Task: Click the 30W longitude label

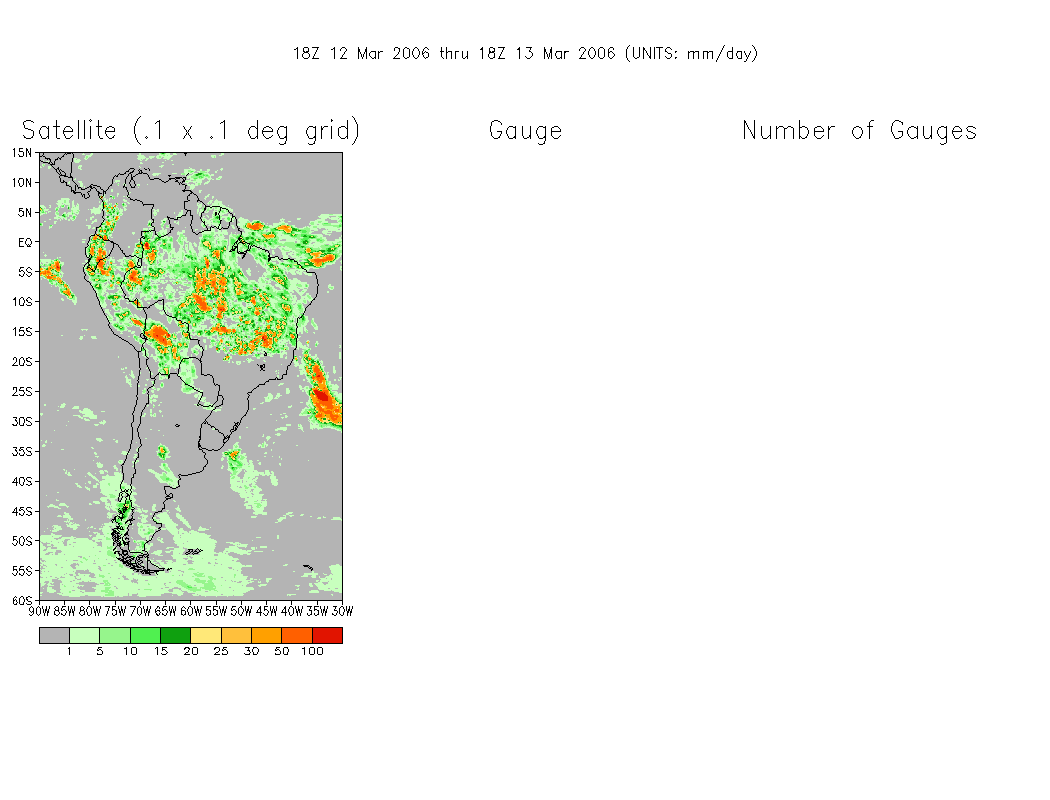Action: click(x=342, y=611)
